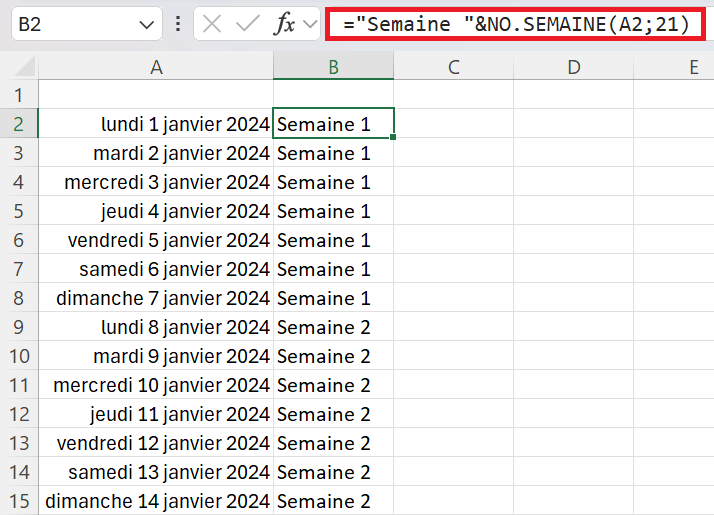Select column A header
The height and width of the screenshot is (515, 714).
click(156, 67)
